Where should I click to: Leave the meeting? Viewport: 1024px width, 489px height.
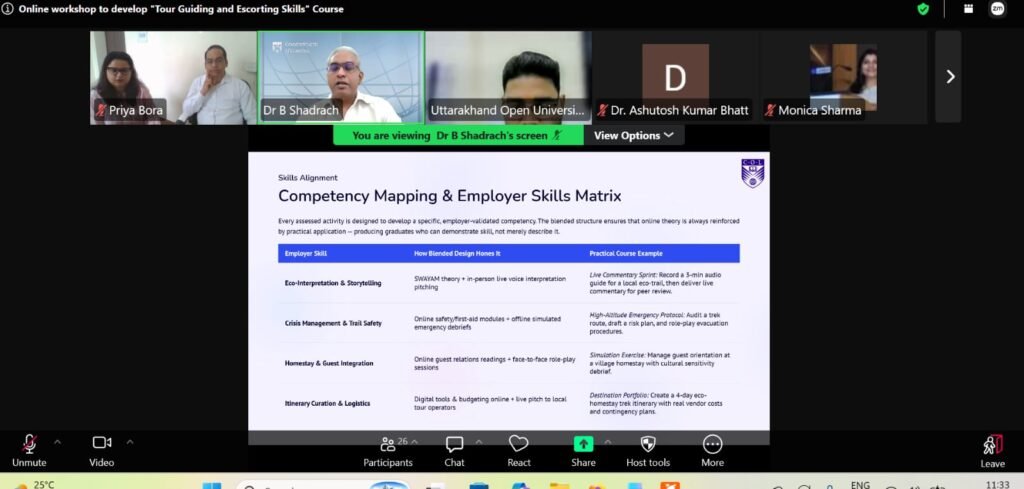point(993,451)
